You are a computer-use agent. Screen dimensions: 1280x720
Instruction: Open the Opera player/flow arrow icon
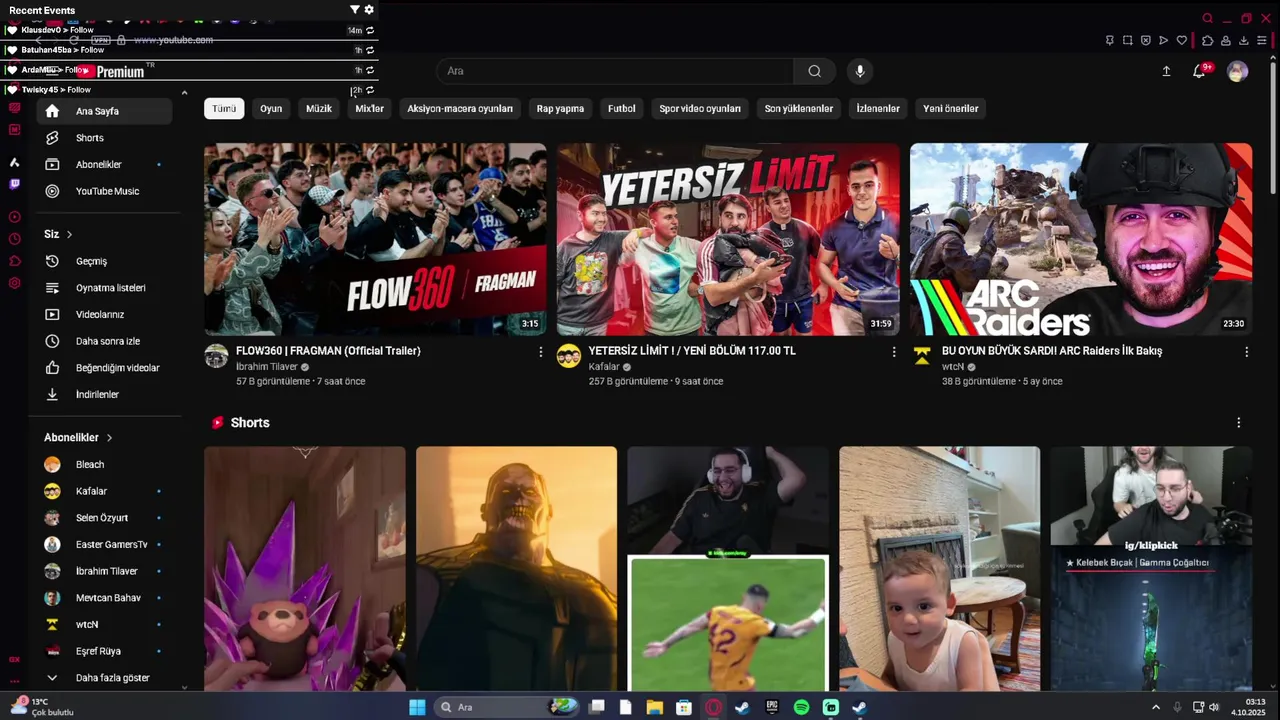1163,41
